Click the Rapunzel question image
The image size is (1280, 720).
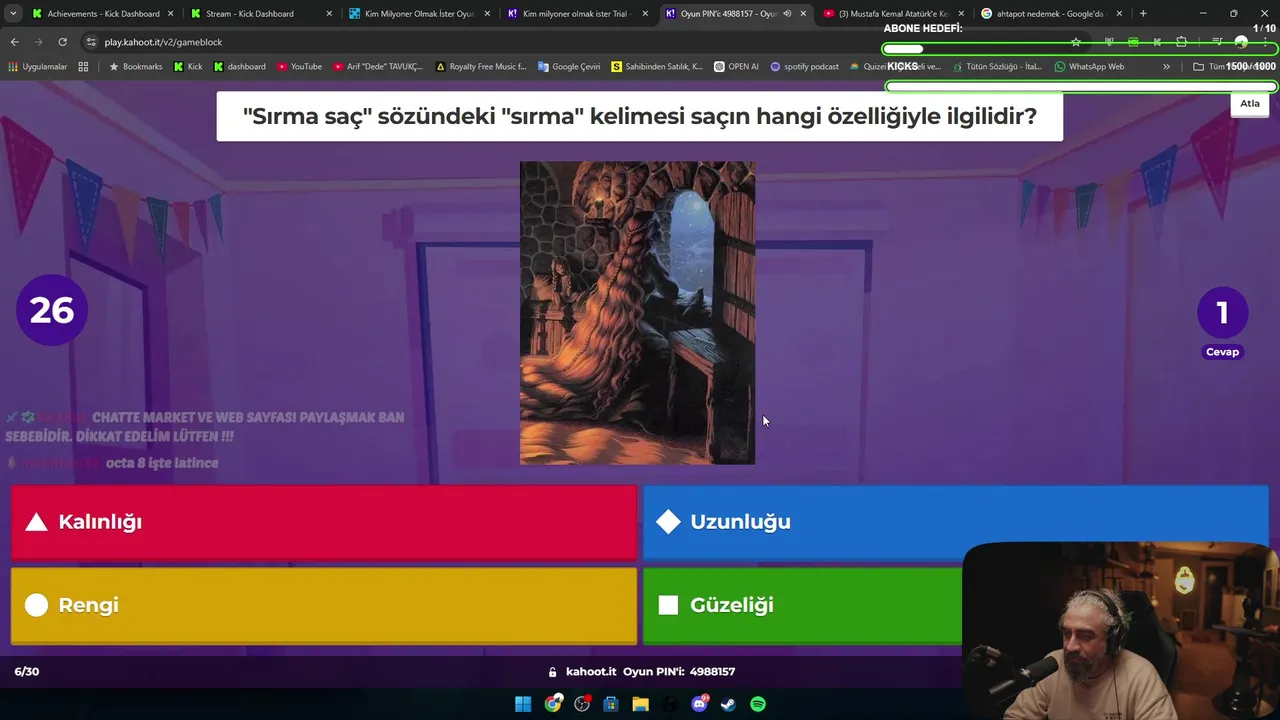(x=637, y=313)
